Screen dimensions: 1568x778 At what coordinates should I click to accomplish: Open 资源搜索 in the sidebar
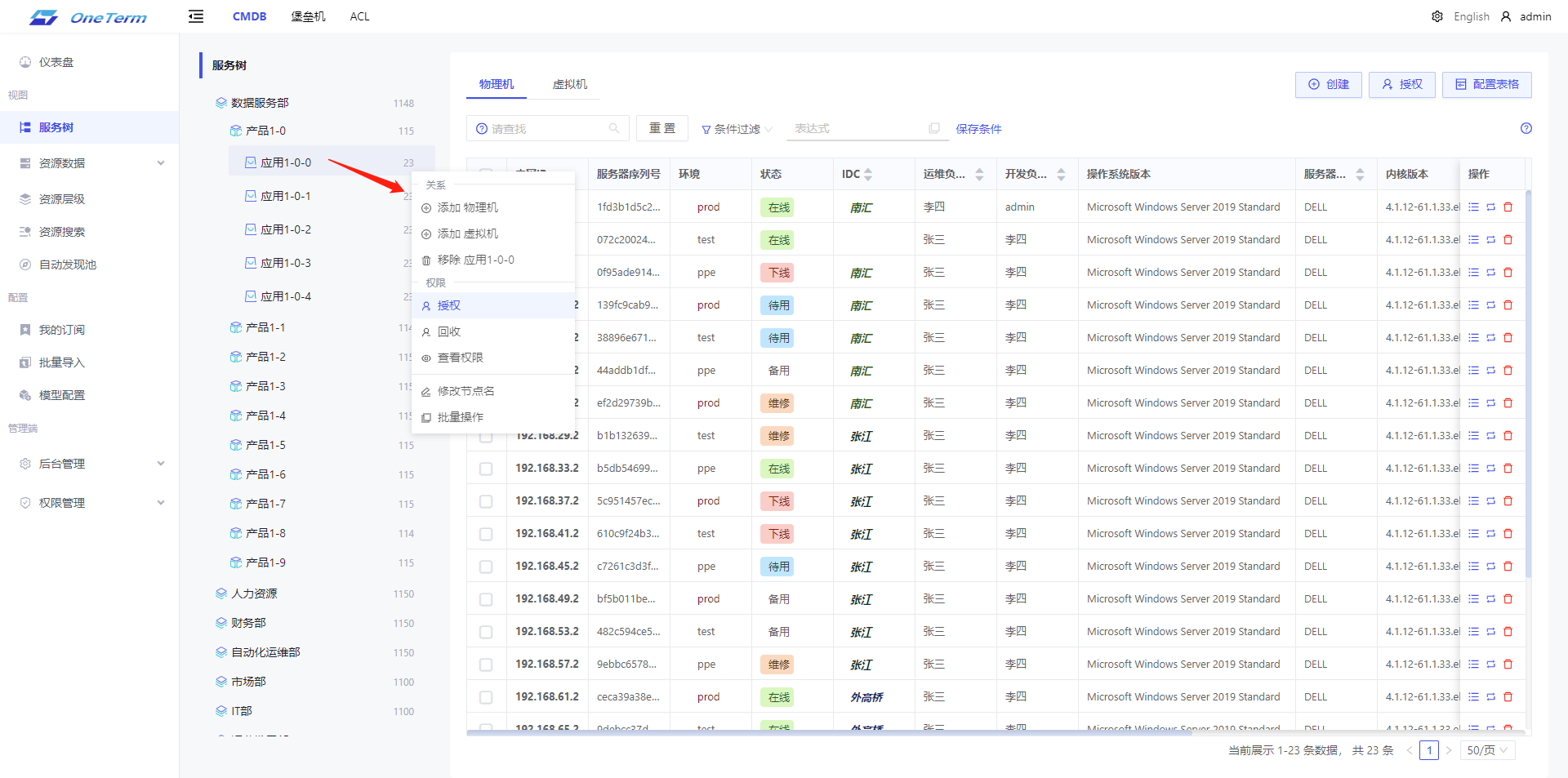tap(90, 232)
